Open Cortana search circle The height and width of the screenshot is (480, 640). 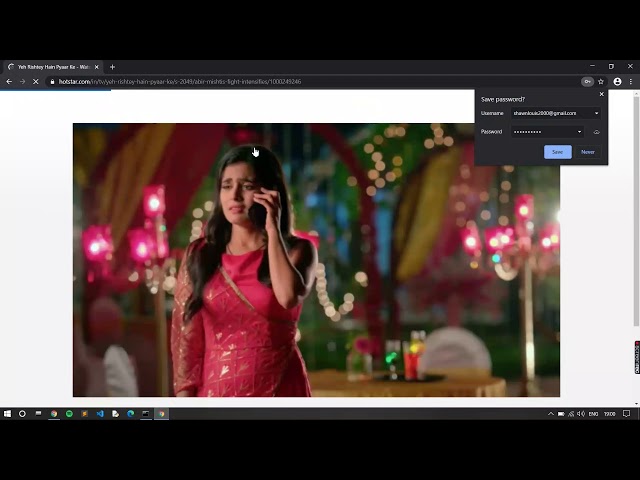22,413
